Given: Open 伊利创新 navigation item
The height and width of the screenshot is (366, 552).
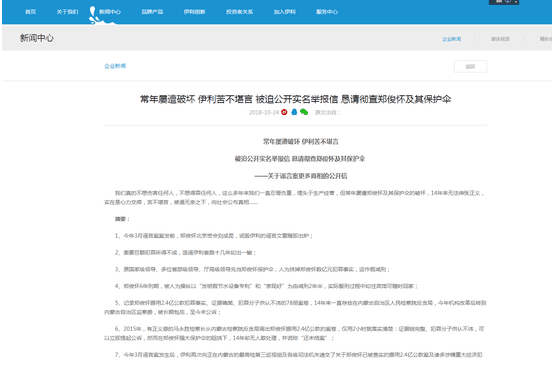Looking at the screenshot, I should (194, 12).
